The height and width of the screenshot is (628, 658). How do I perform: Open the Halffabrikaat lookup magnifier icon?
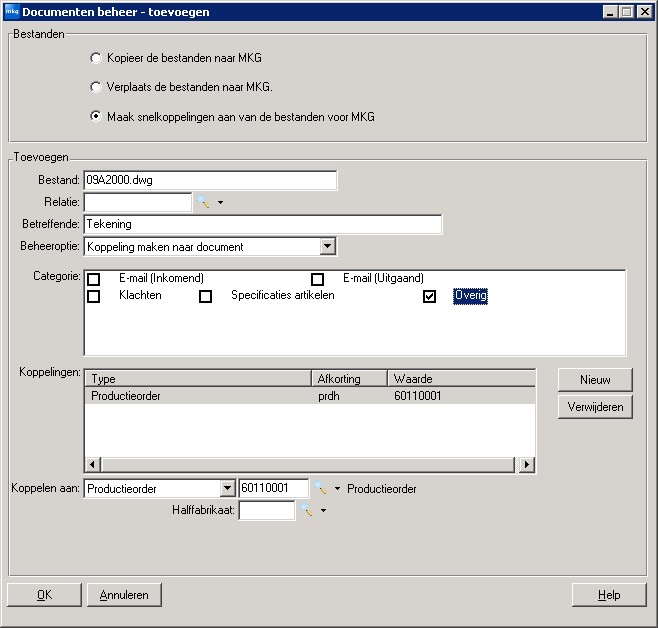click(x=306, y=510)
